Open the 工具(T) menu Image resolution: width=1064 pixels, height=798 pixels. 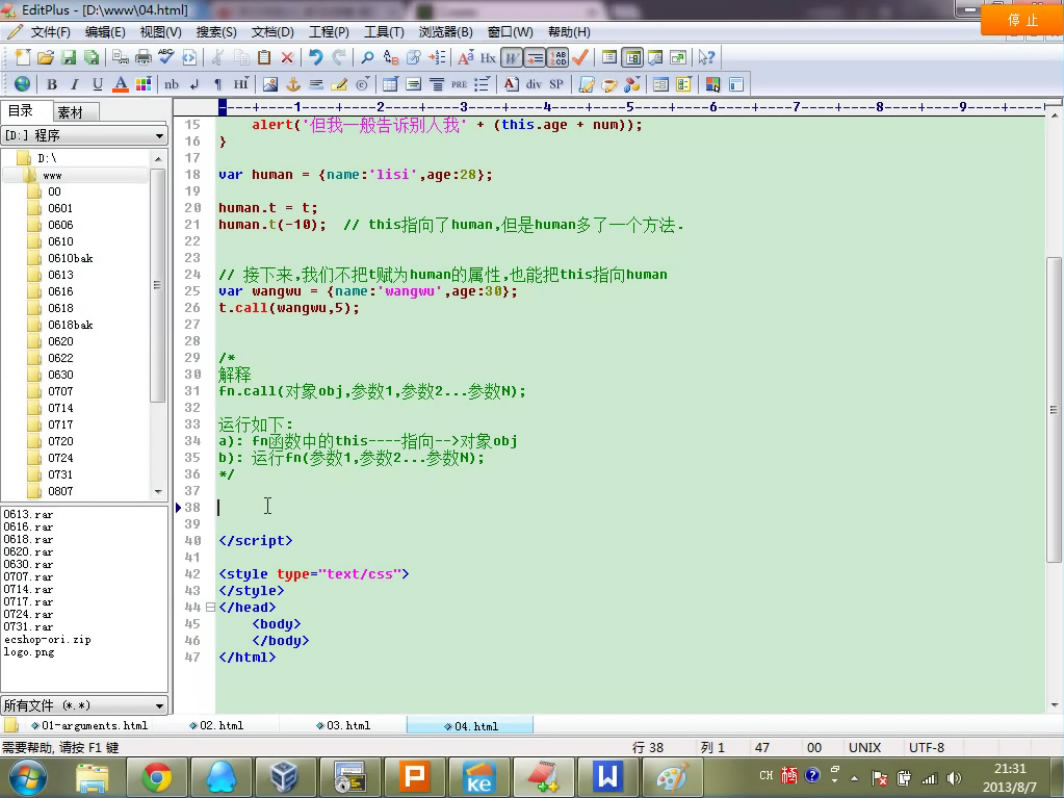(384, 32)
